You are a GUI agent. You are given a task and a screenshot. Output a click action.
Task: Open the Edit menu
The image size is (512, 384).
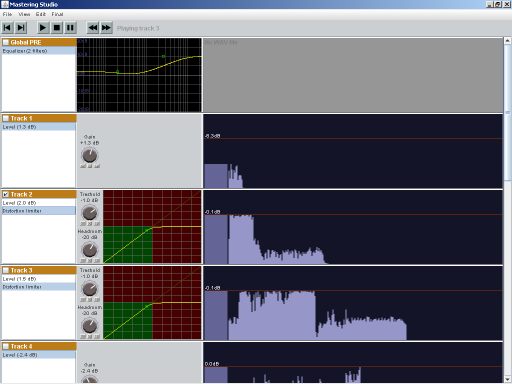coord(41,14)
